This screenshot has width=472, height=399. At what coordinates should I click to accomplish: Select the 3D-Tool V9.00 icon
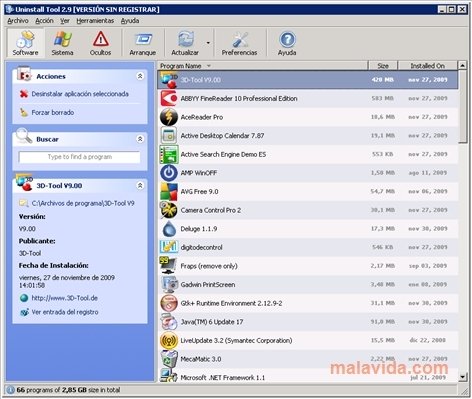click(169, 80)
